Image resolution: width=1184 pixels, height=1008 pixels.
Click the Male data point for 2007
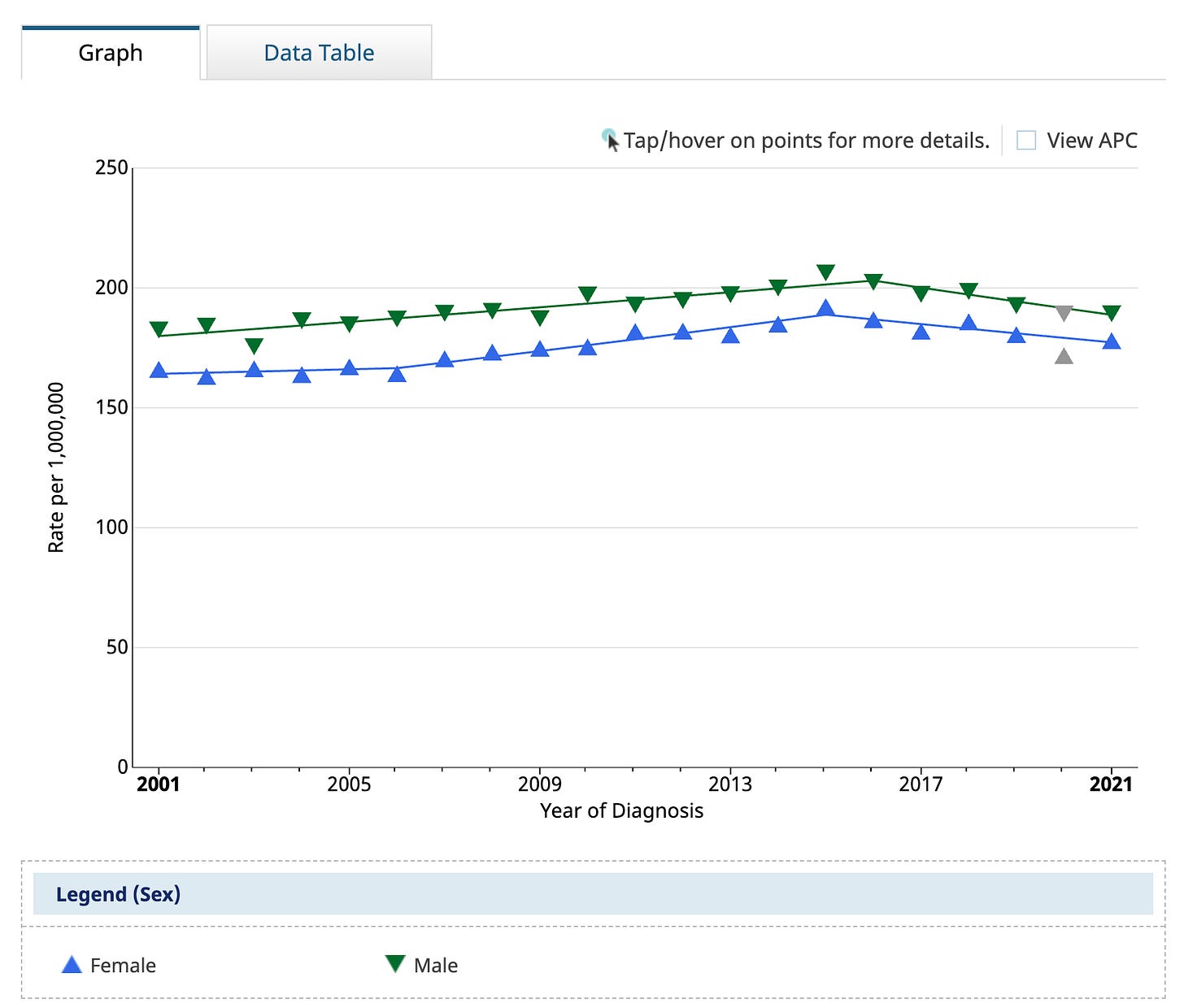coord(444,312)
